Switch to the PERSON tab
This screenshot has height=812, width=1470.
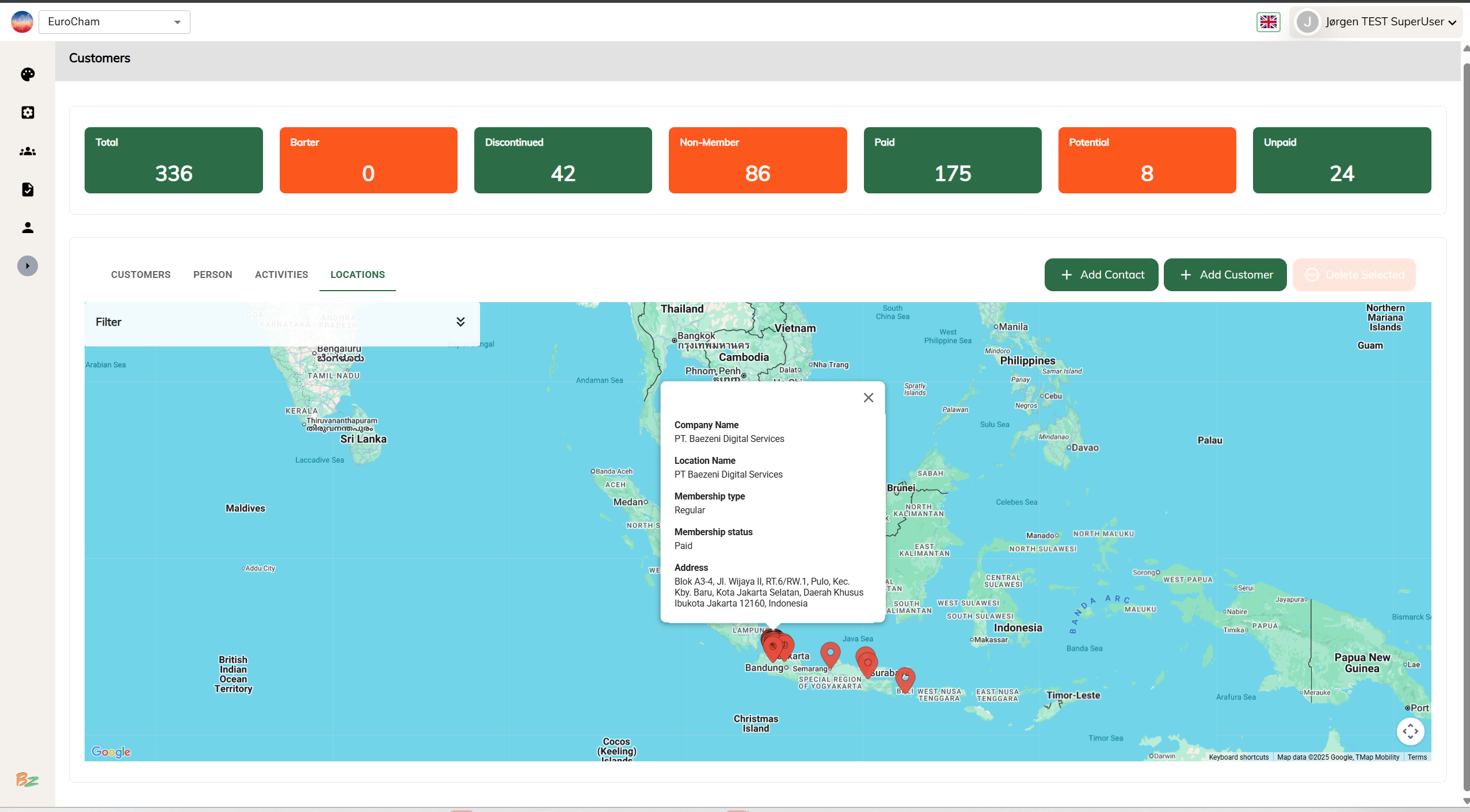coord(213,275)
